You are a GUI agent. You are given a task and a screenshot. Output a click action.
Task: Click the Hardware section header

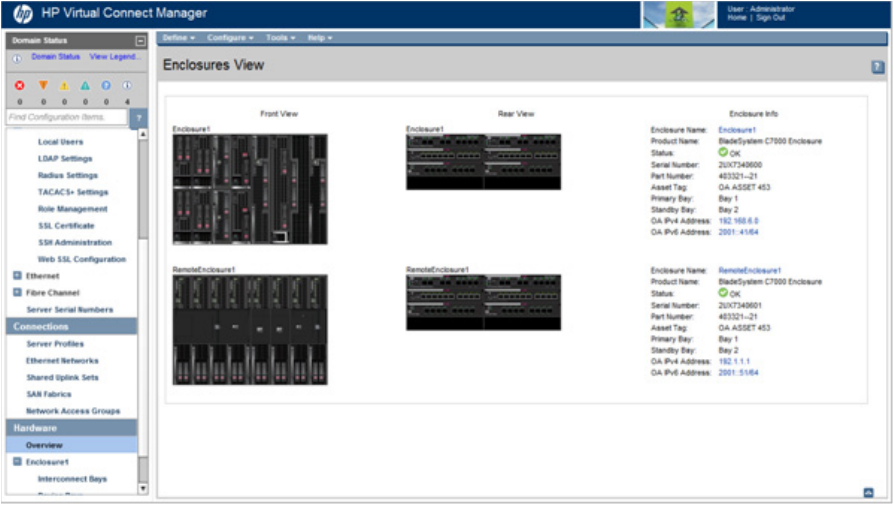[x=72, y=428]
